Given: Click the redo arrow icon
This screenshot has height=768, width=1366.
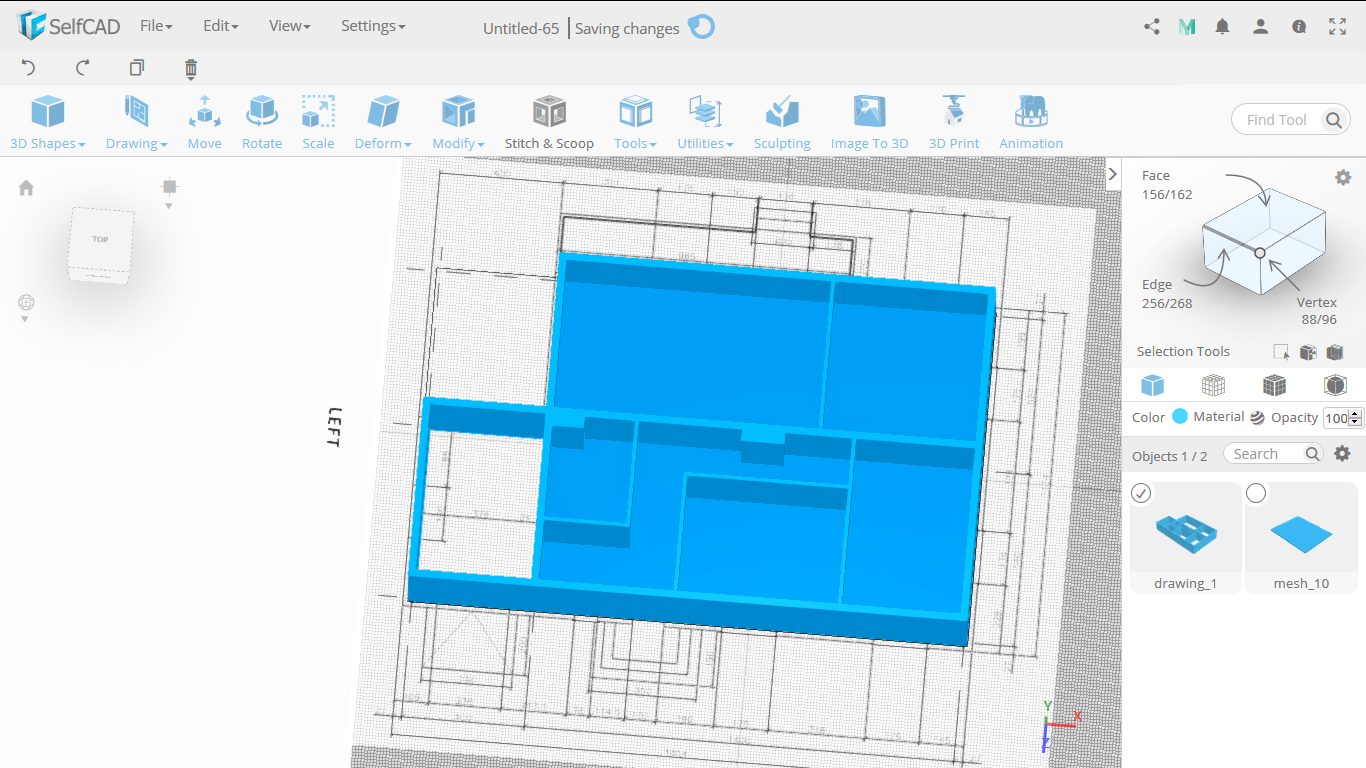Looking at the screenshot, I should pyautogui.click(x=82, y=68).
